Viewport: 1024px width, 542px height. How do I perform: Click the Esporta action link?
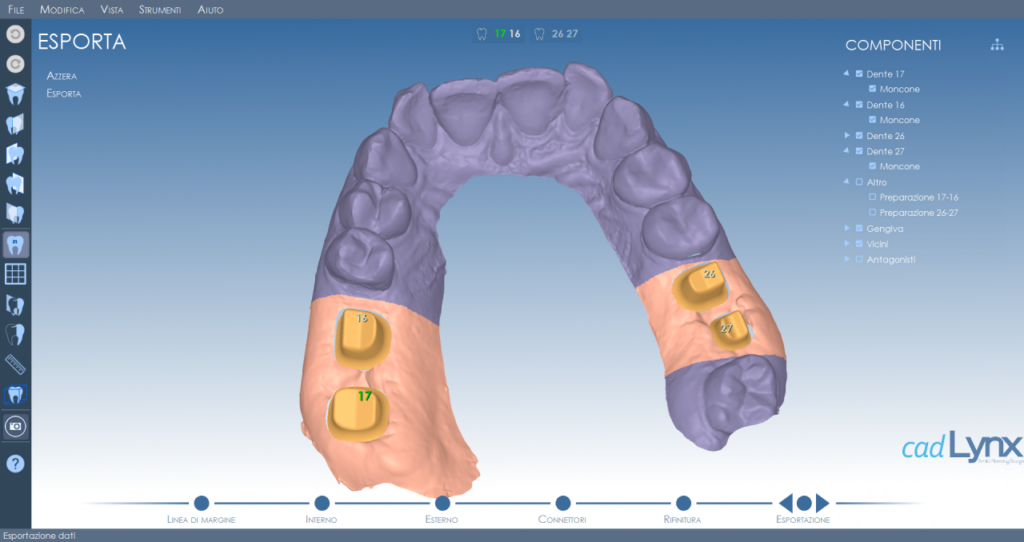63,93
